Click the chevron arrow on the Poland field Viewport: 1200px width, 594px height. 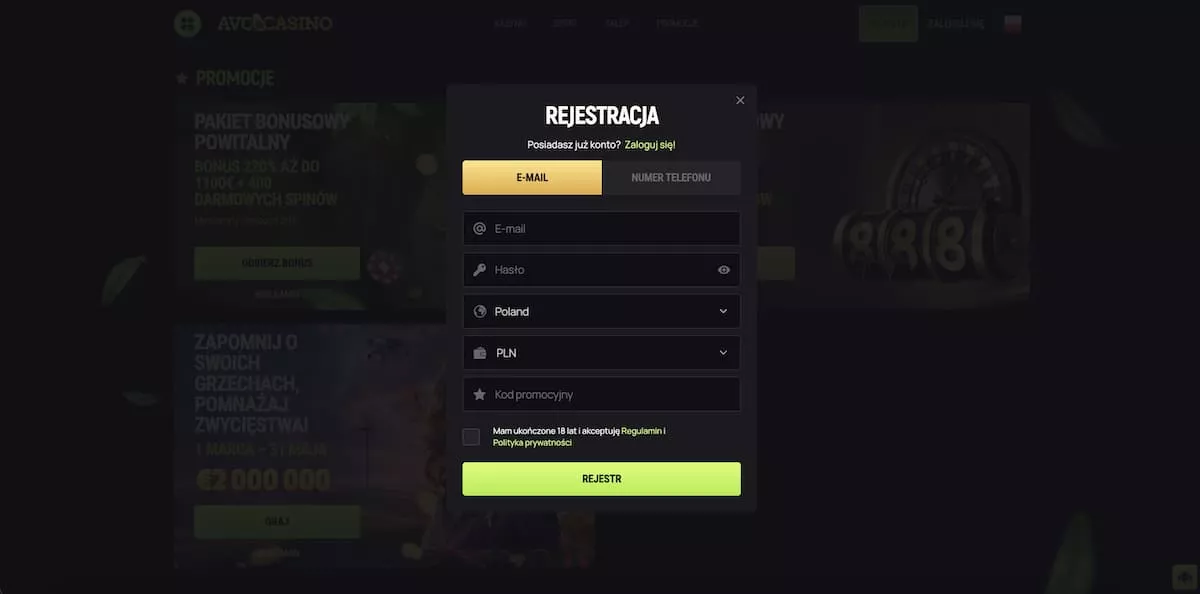pyautogui.click(x=723, y=311)
